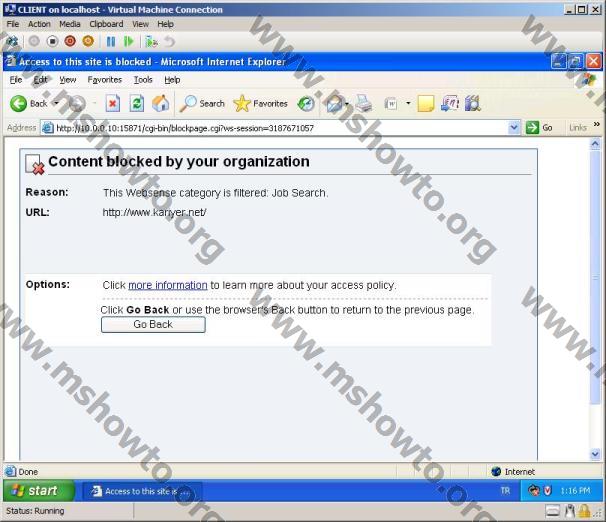Click the Go button beside address
The width and height of the screenshot is (606, 522).
tap(540, 128)
